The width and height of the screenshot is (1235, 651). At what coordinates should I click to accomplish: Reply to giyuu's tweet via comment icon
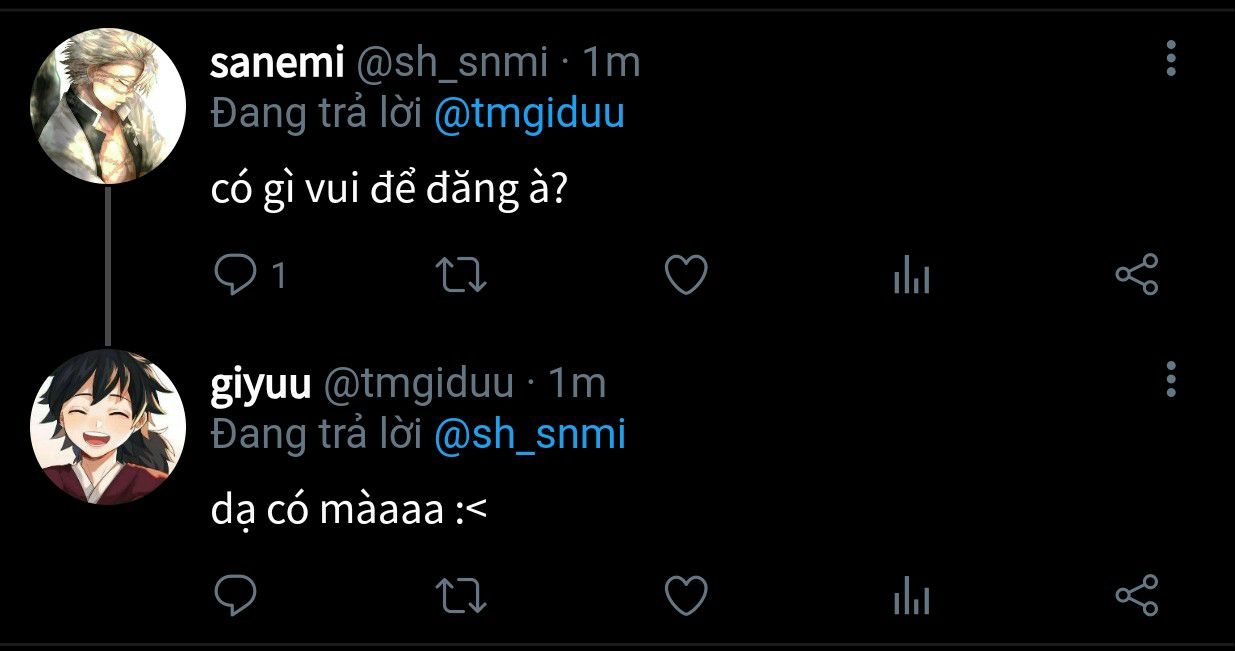[236, 596]
